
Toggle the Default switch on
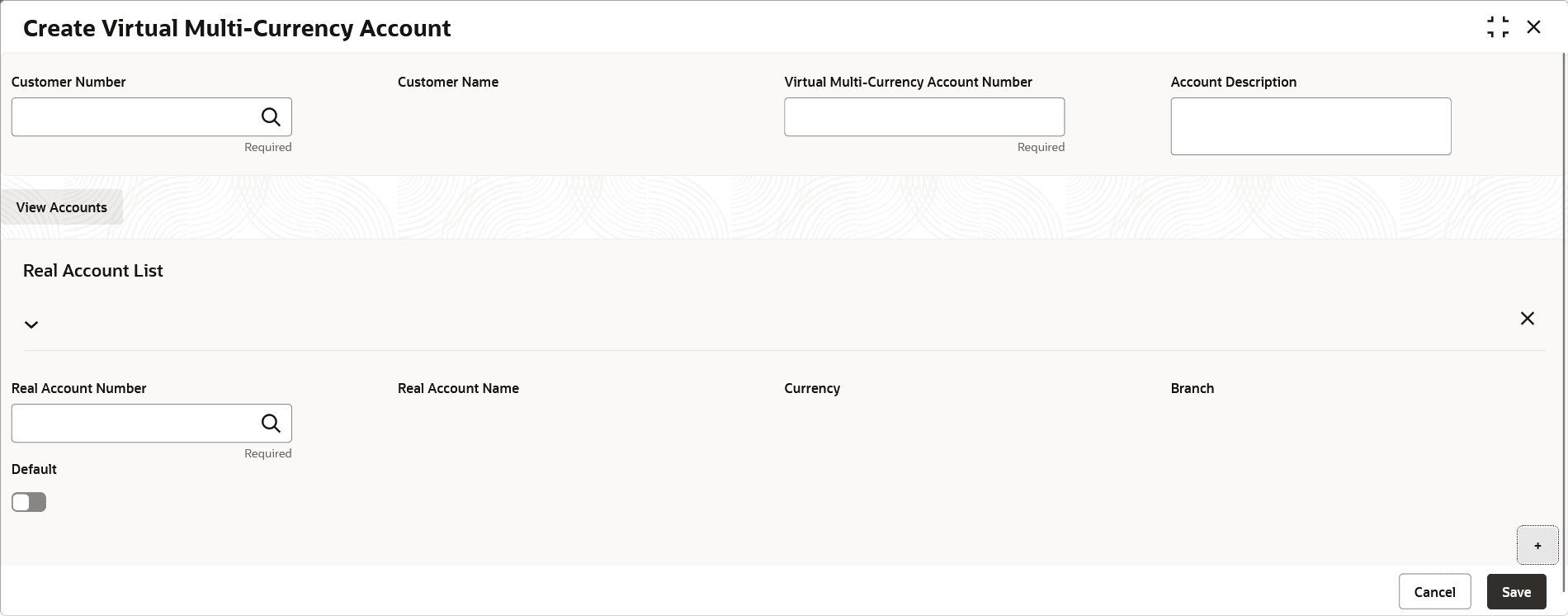point(29,502)
